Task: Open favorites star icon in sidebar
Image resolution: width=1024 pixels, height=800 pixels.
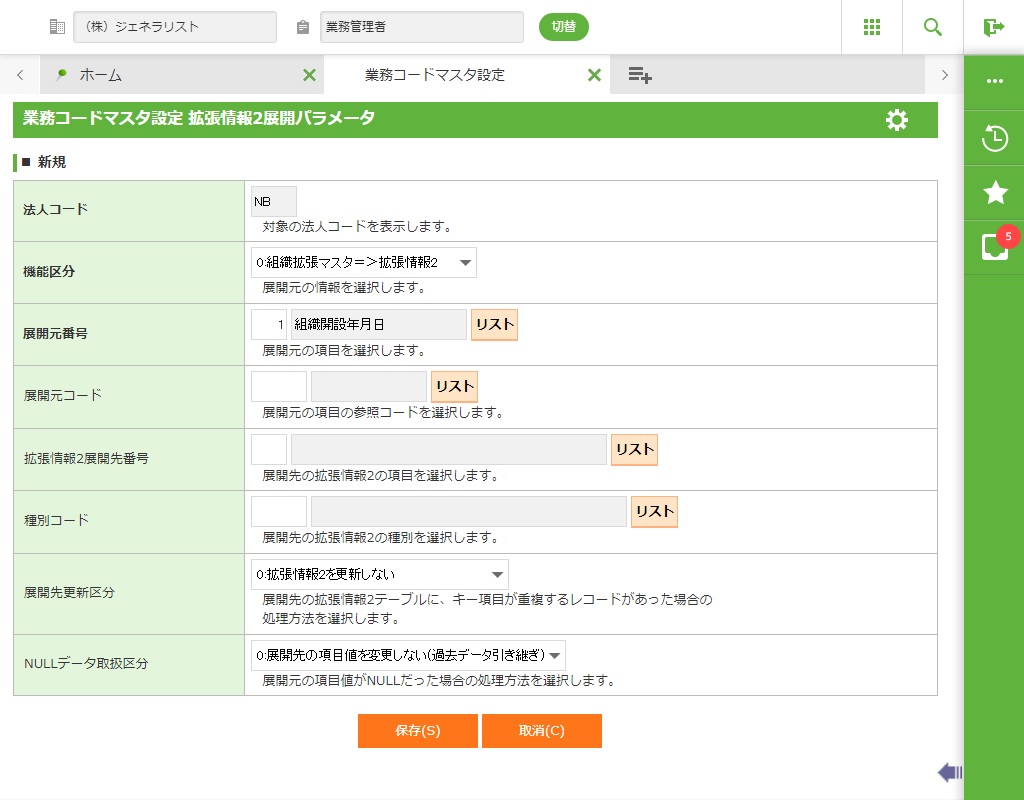Action: tap(994, 193)
